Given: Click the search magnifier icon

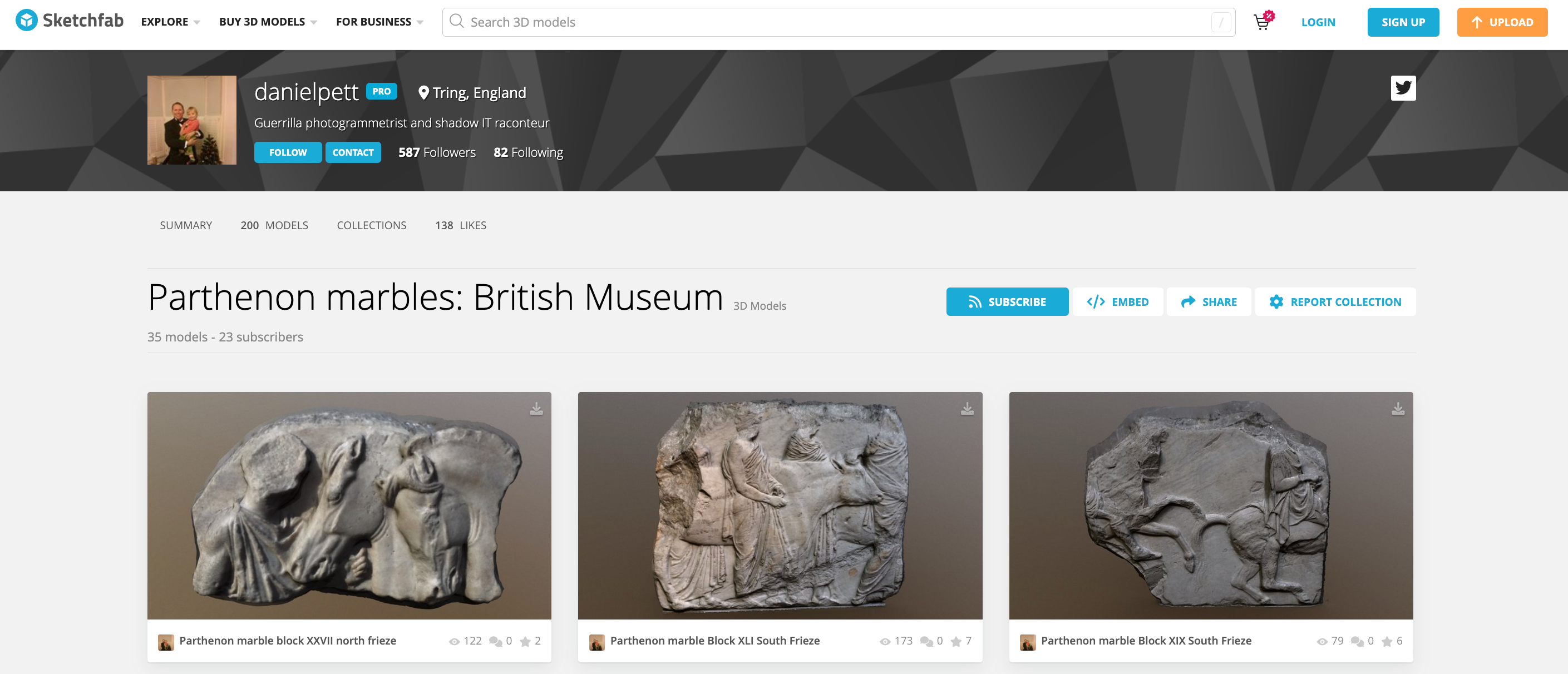Looking at the screenshot, I should click(x=456, y=21).
